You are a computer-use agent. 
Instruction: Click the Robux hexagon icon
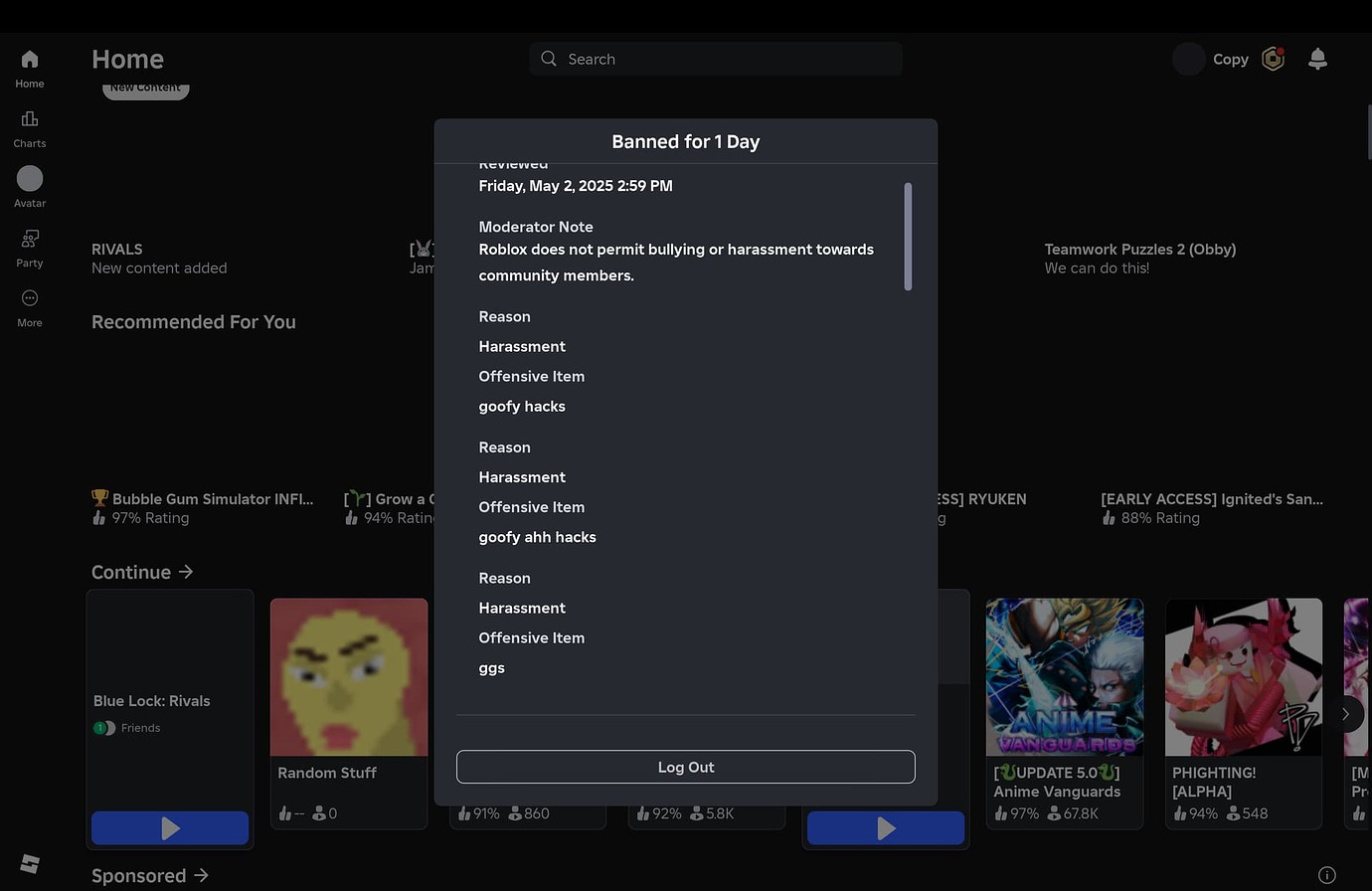pos(1273,60)
